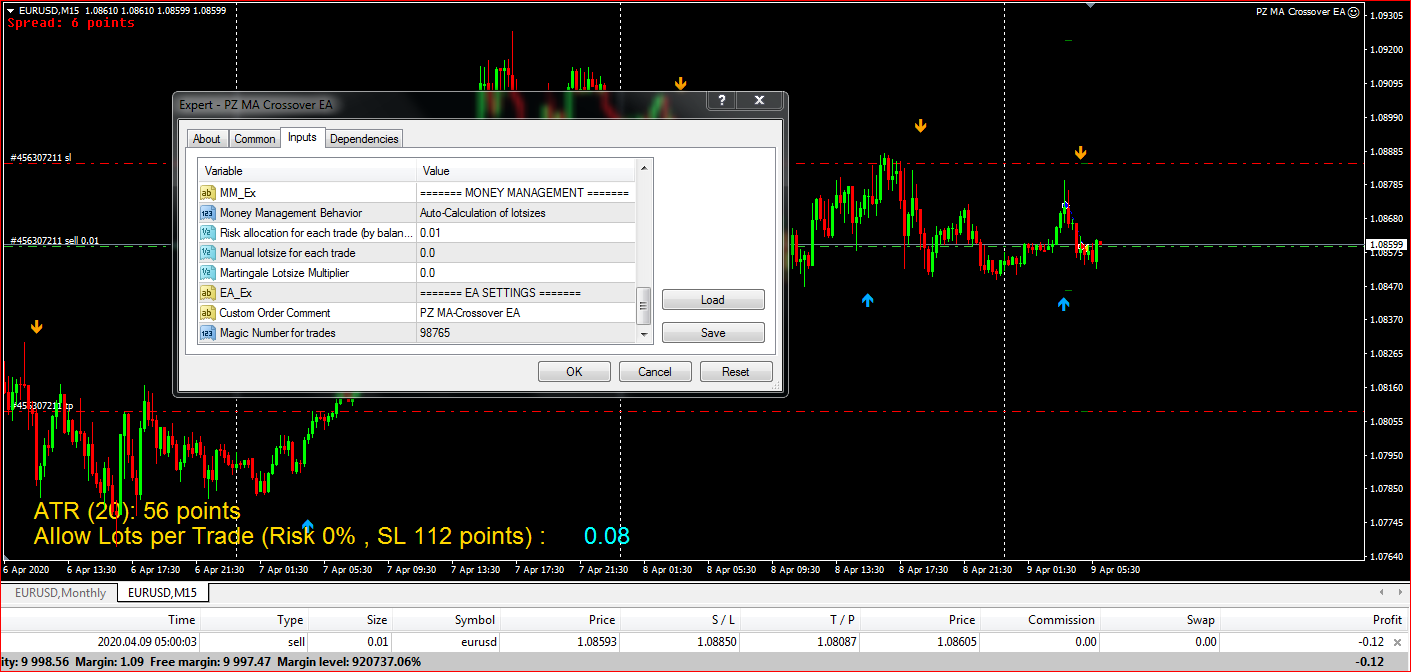Open the EURUSD,M15 chart header triangle menu

tap(10, 10)
